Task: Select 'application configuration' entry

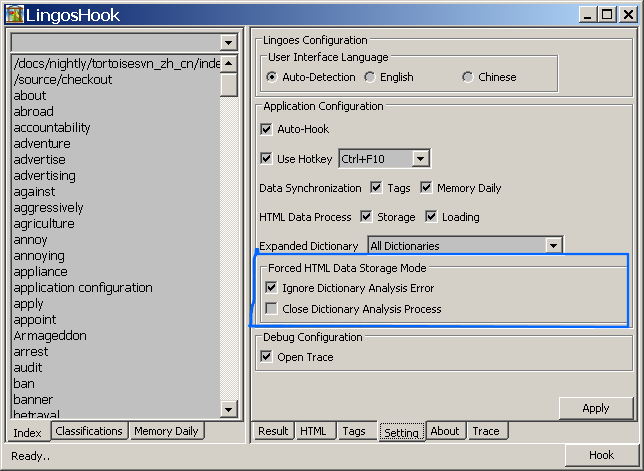Action: [x=116, y=287]
